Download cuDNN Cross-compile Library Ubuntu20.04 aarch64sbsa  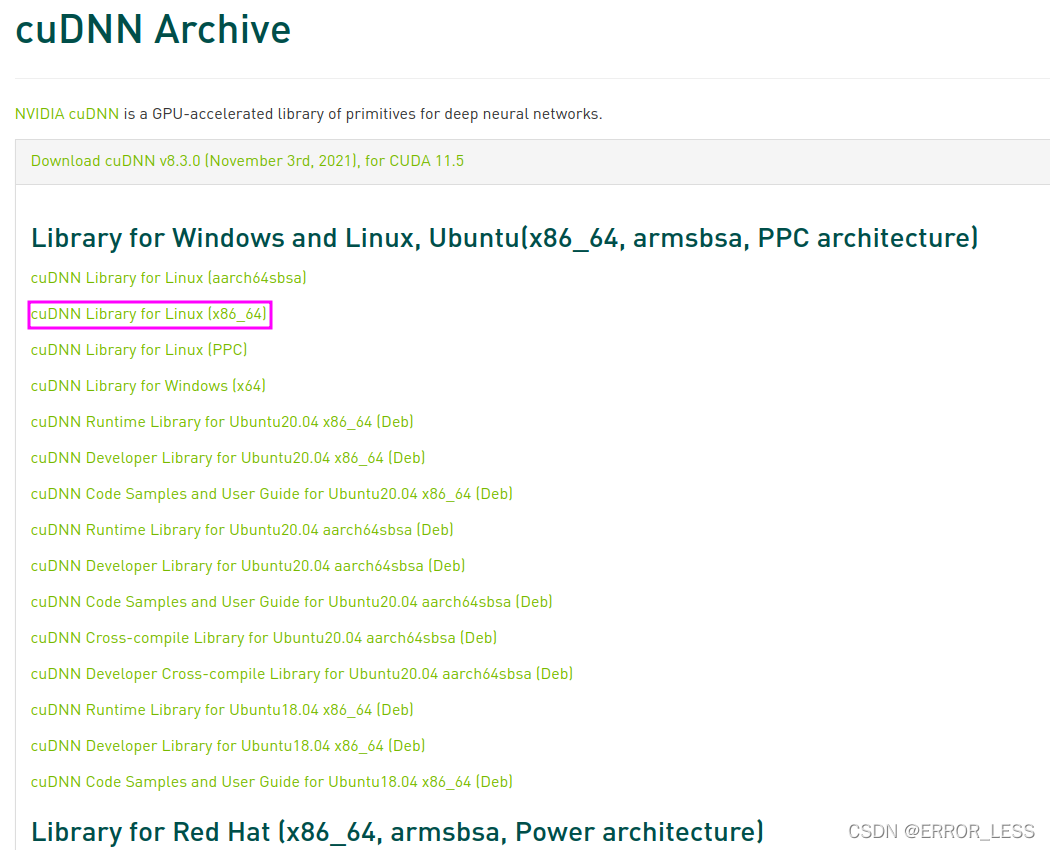click(264, 638)
